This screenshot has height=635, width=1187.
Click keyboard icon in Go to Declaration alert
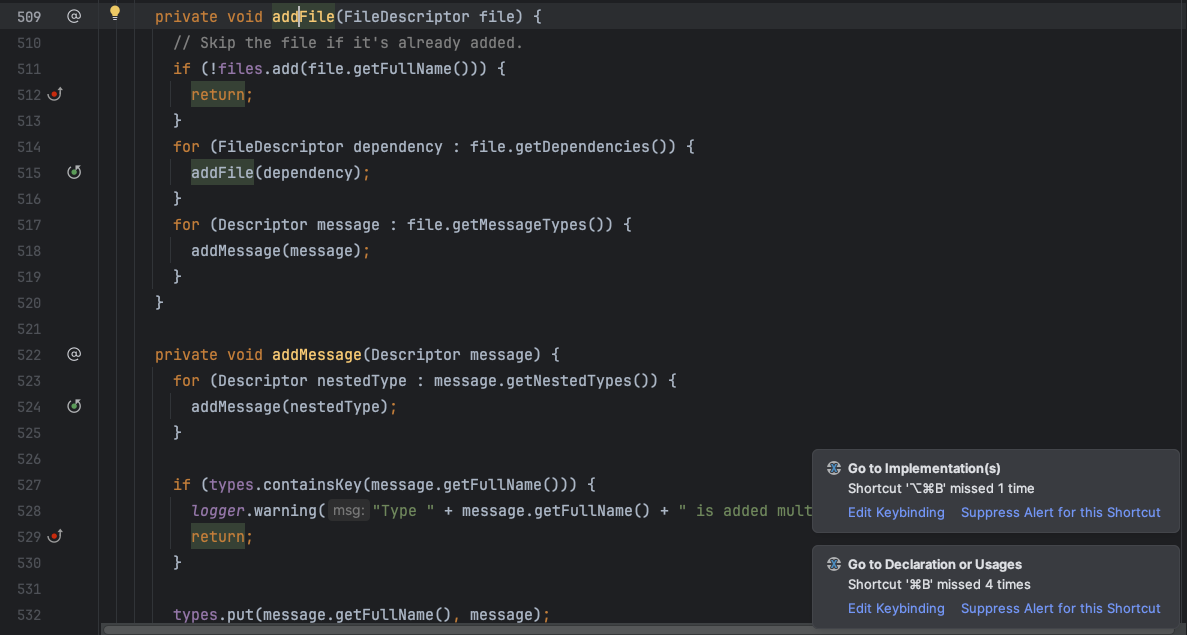tap(833, 564)
